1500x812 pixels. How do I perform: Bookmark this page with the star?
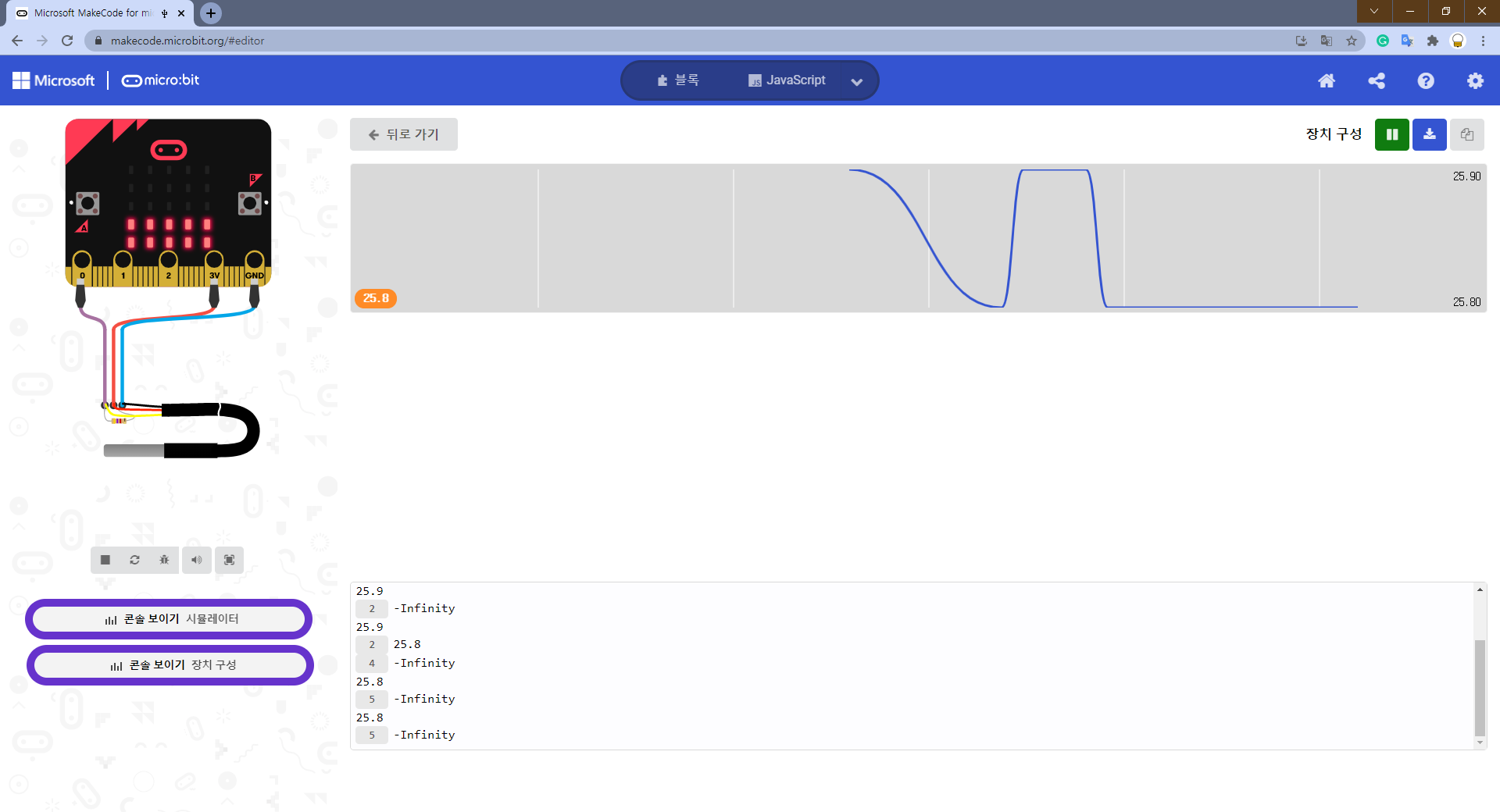pos(1352,41)
